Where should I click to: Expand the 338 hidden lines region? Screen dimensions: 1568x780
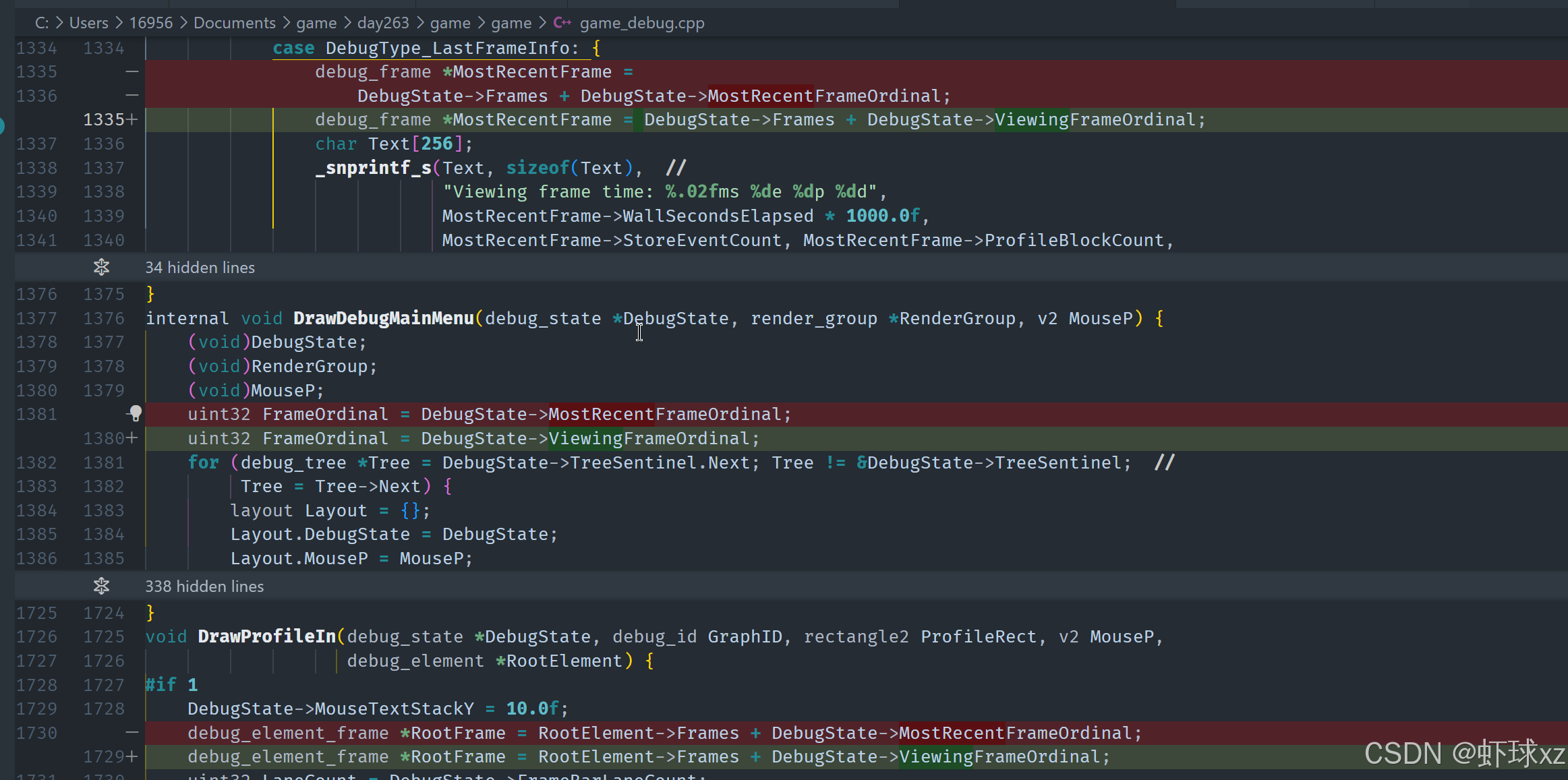pos(204,586)
